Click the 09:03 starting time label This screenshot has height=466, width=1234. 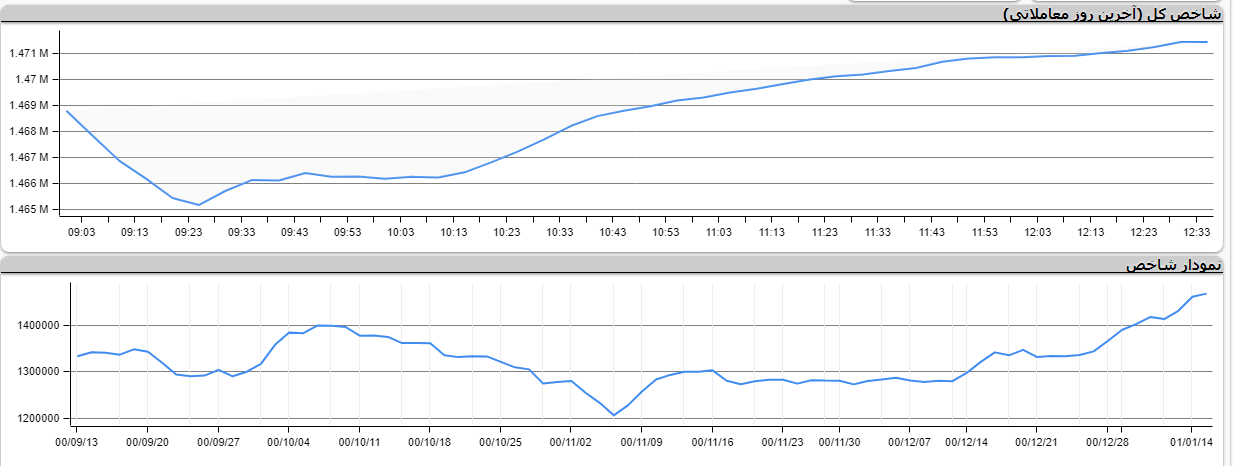(x=82, y=232)
